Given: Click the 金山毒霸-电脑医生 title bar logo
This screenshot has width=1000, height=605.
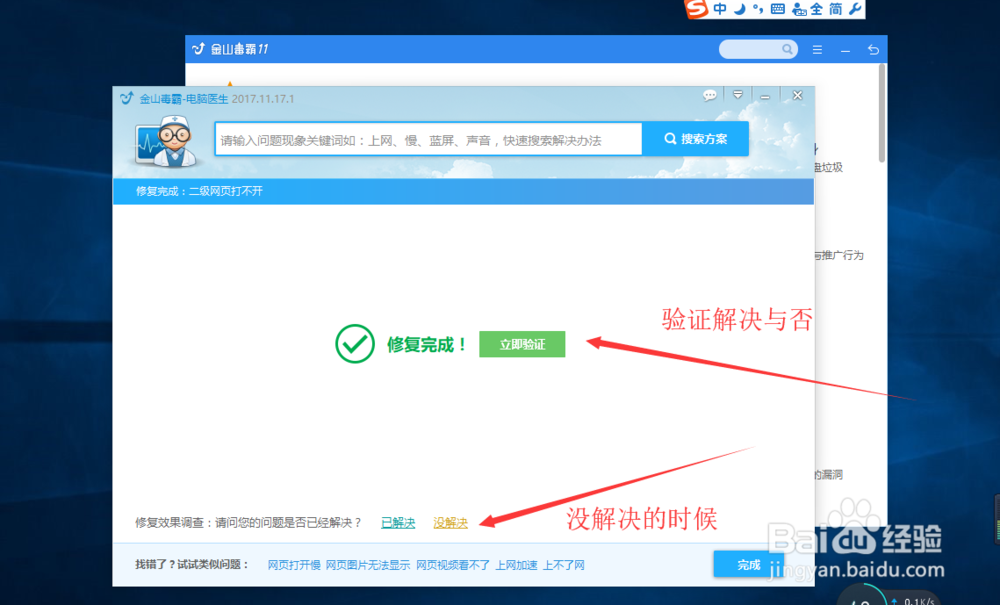Looking at the screenshot, I should tap(126, 98).
